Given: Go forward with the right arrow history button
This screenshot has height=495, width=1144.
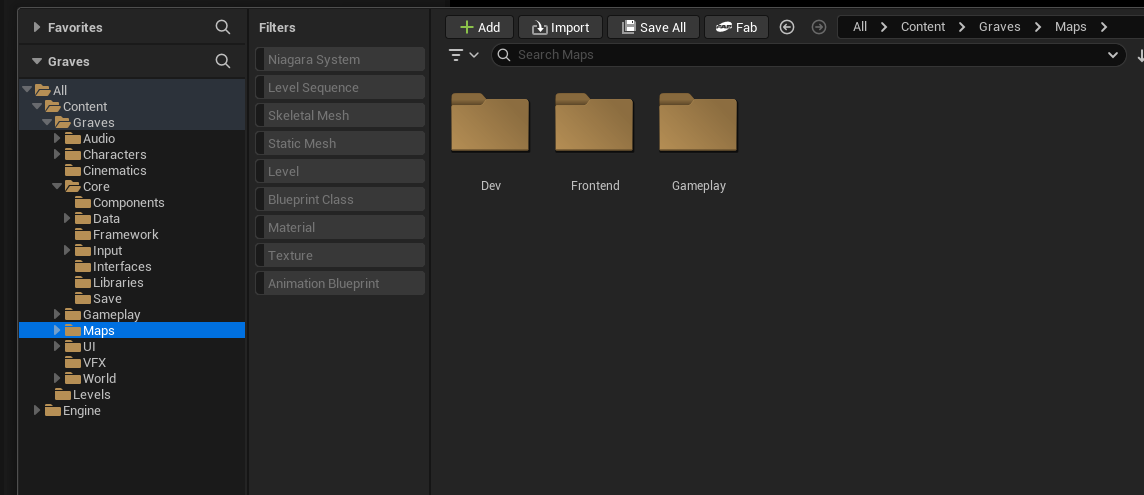Looking at the screenshot, I should click(819, 27).
